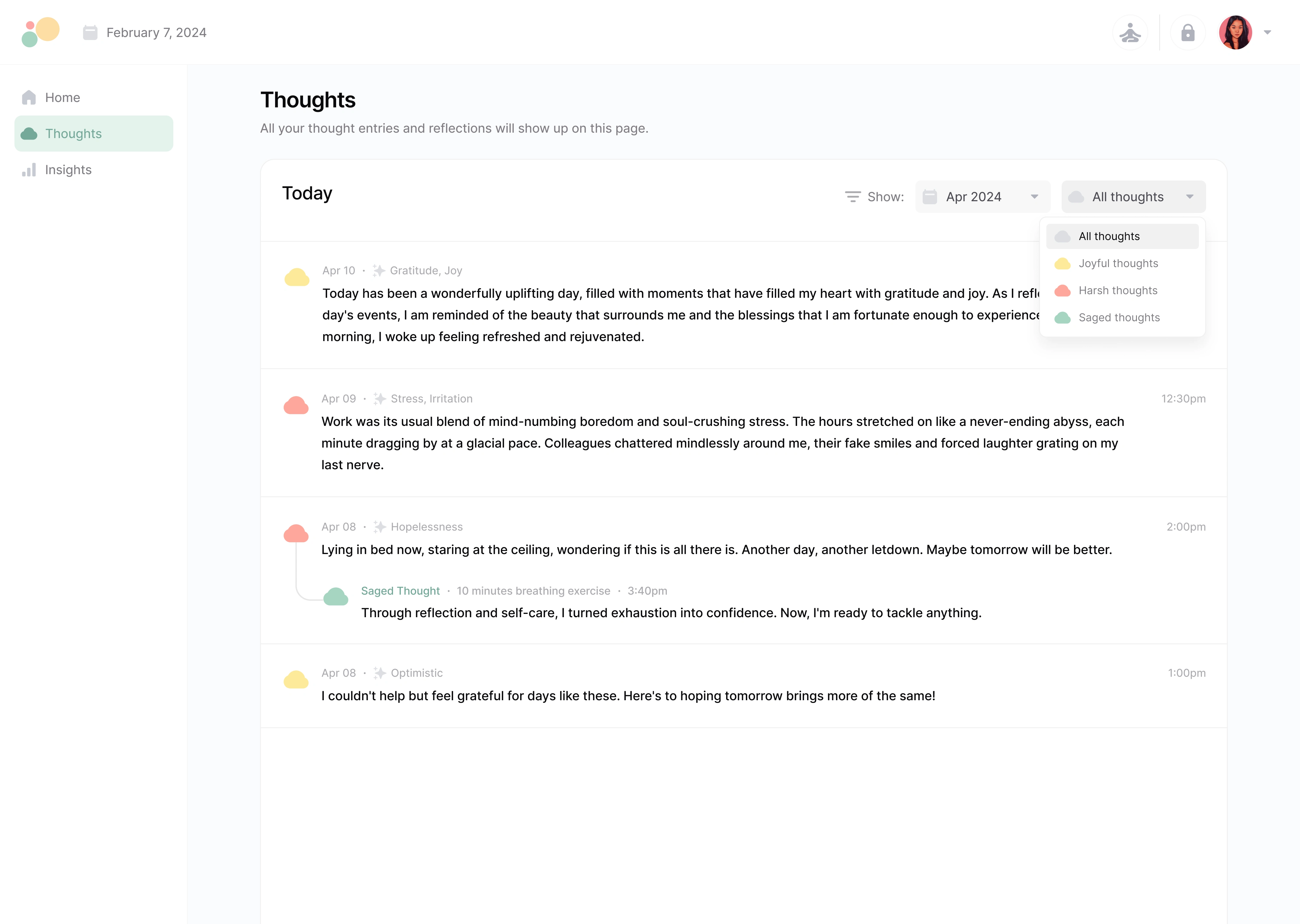Select the Harsh thoughts filter option

click(1118, 290)
